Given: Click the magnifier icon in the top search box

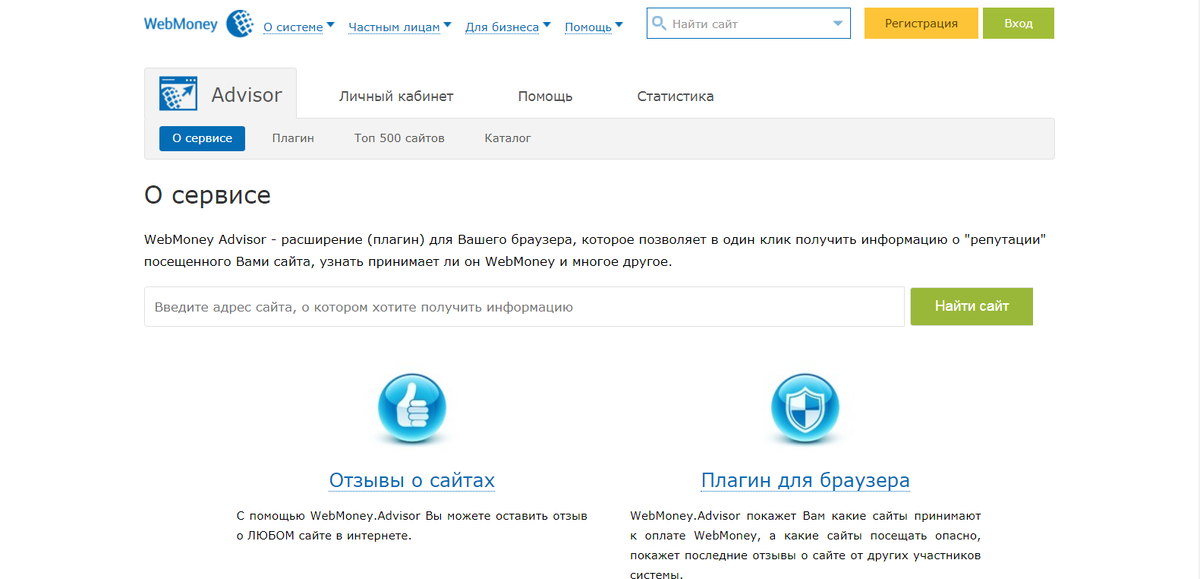Looking at the screenshot, I should pos(659,23).
